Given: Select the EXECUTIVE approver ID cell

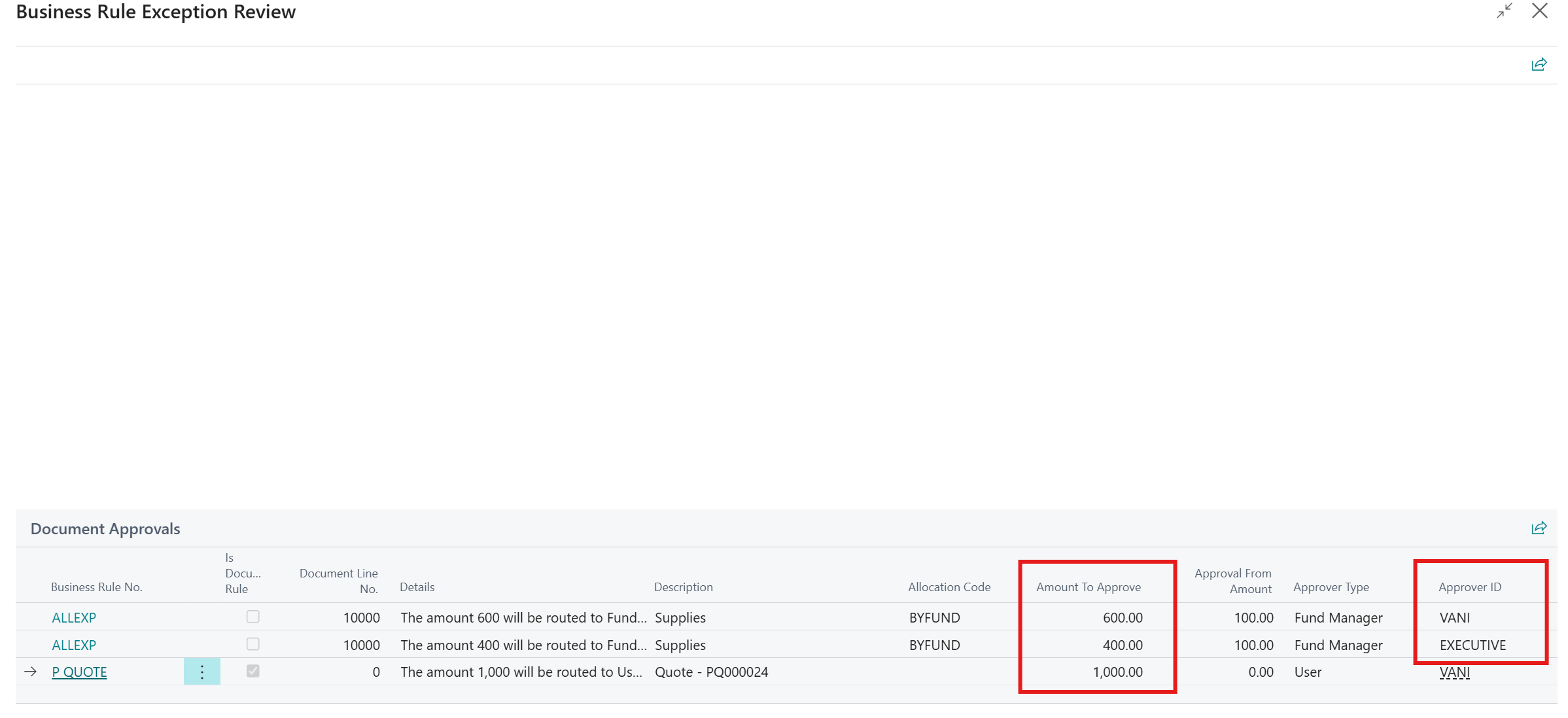Looking at the screenshot, I should [1472, 645].
